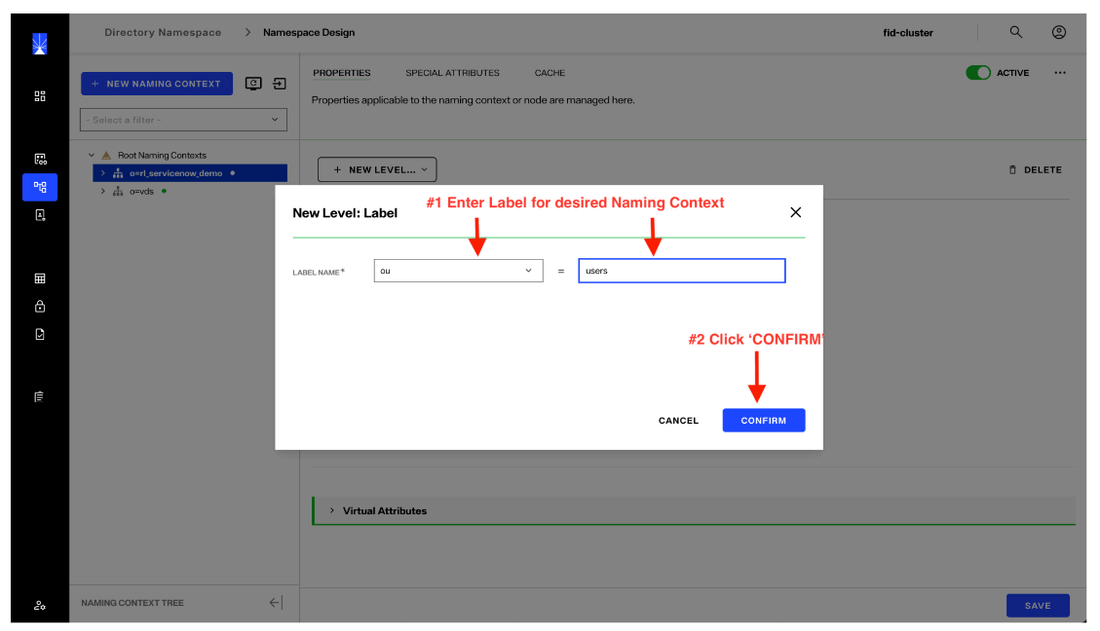
Task: Click NEW NAMING CONTEXT button
Action: click(156, 84)
